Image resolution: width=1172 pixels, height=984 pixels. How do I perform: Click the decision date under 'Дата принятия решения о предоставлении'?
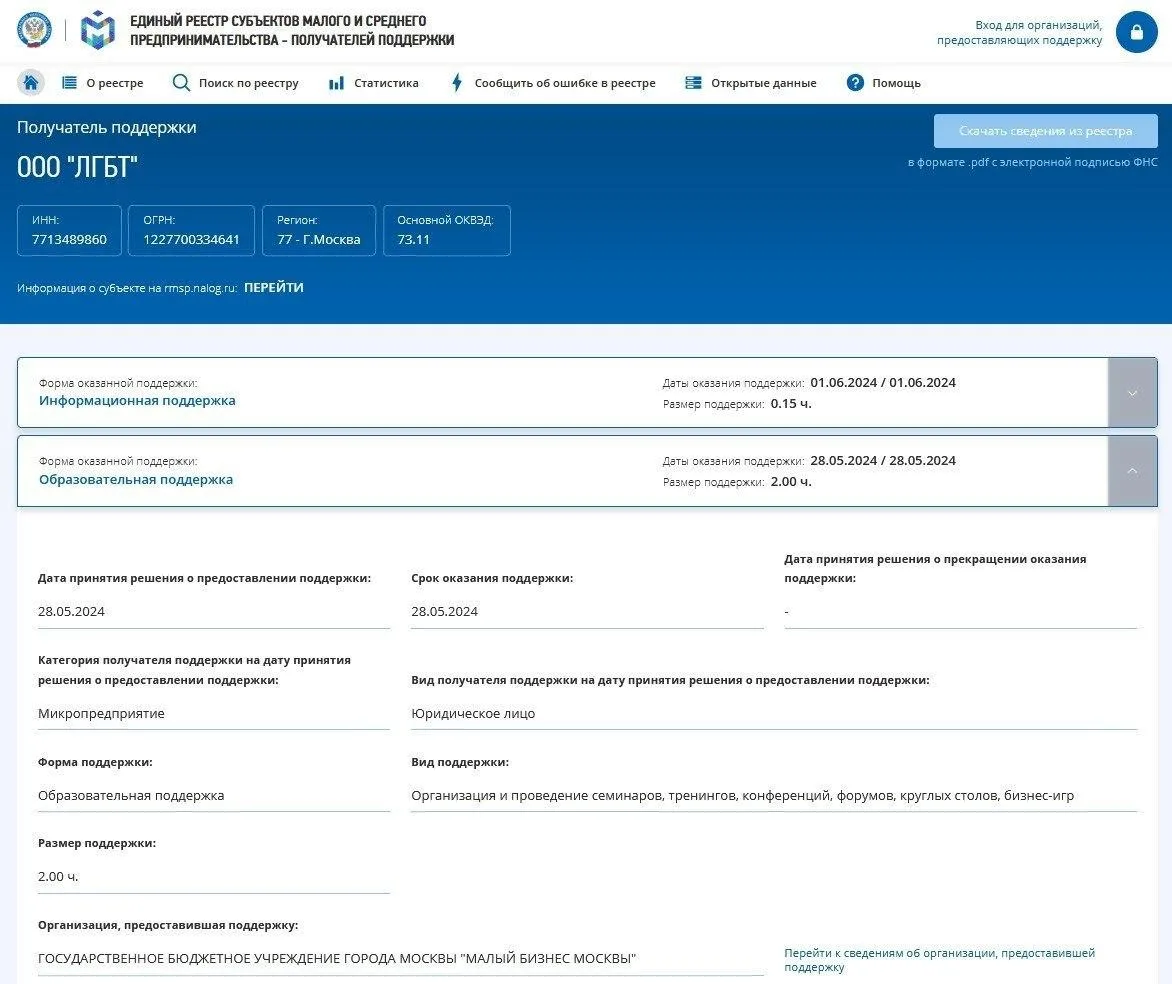point(71,611)
